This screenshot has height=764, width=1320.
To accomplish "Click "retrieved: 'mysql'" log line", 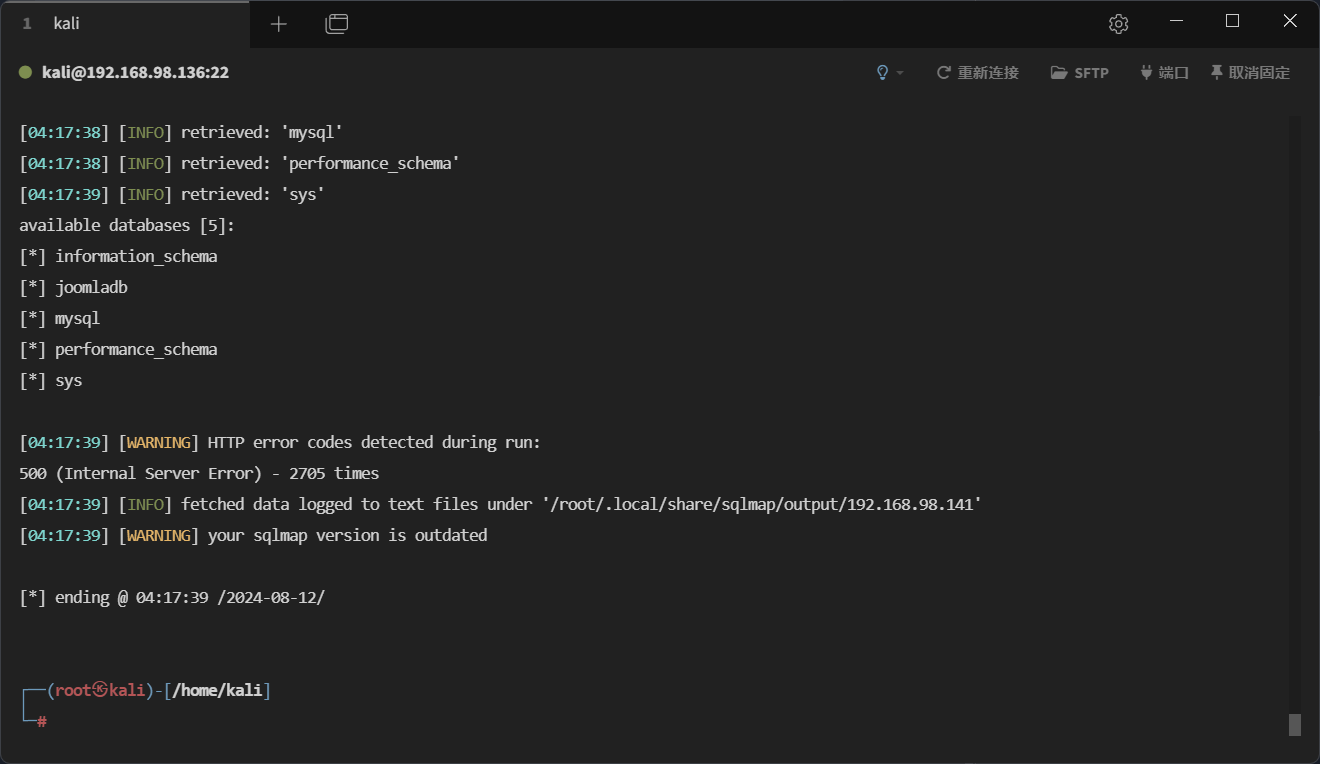I will pos(262,132).
